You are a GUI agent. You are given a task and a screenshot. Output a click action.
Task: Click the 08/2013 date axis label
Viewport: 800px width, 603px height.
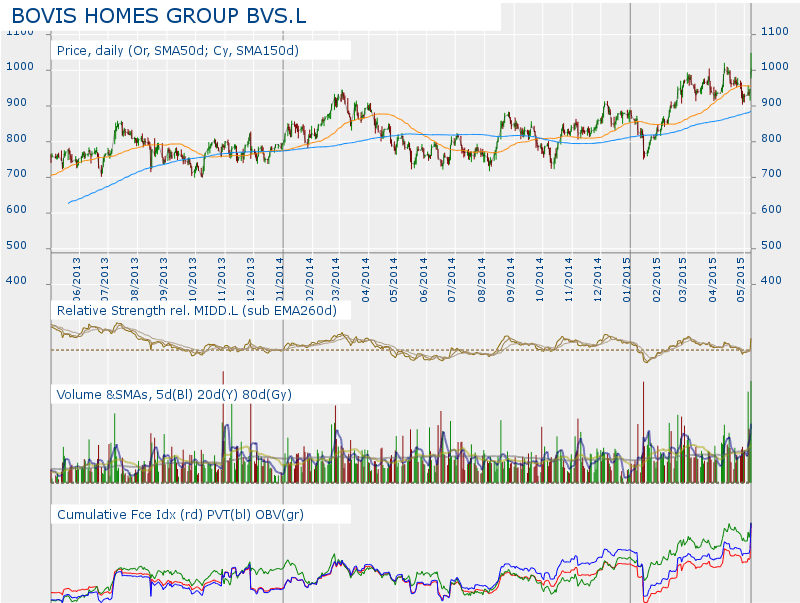point(135,280)
